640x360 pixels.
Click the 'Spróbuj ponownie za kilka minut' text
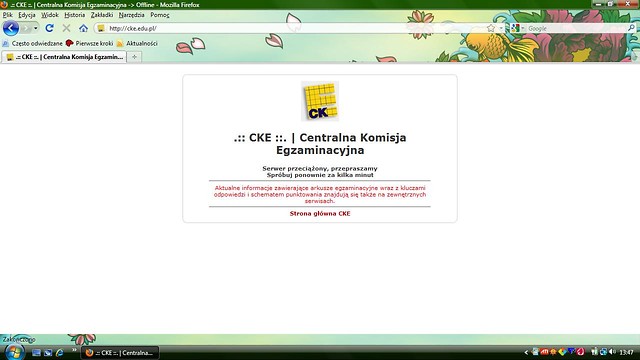320,175
